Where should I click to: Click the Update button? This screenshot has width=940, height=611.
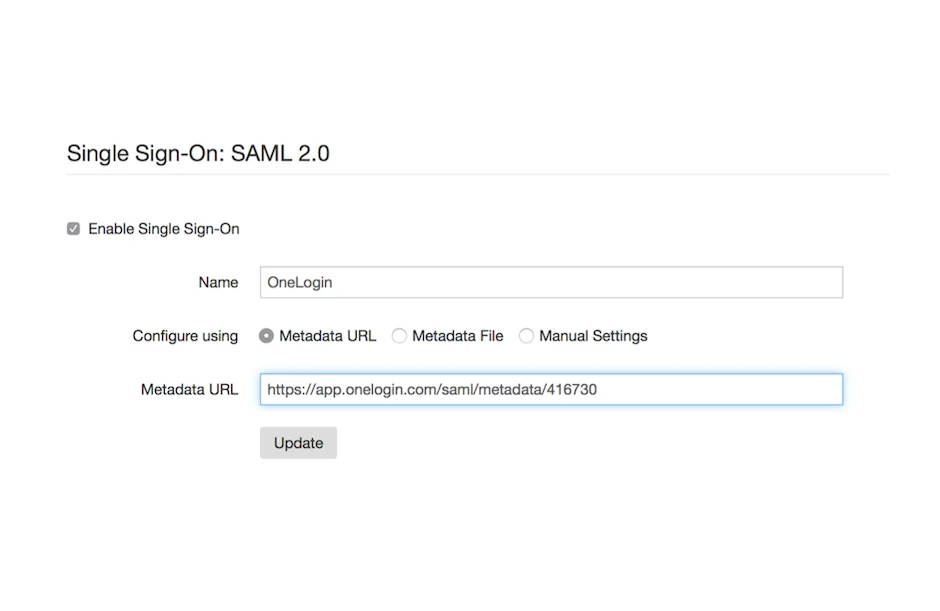tap(298, 443)
